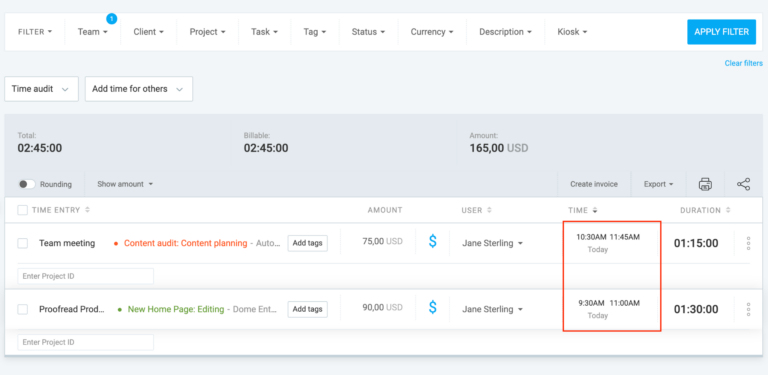Open the FILTER dropdown
Viewport: 768px width, 375px height.
(35, 32)
